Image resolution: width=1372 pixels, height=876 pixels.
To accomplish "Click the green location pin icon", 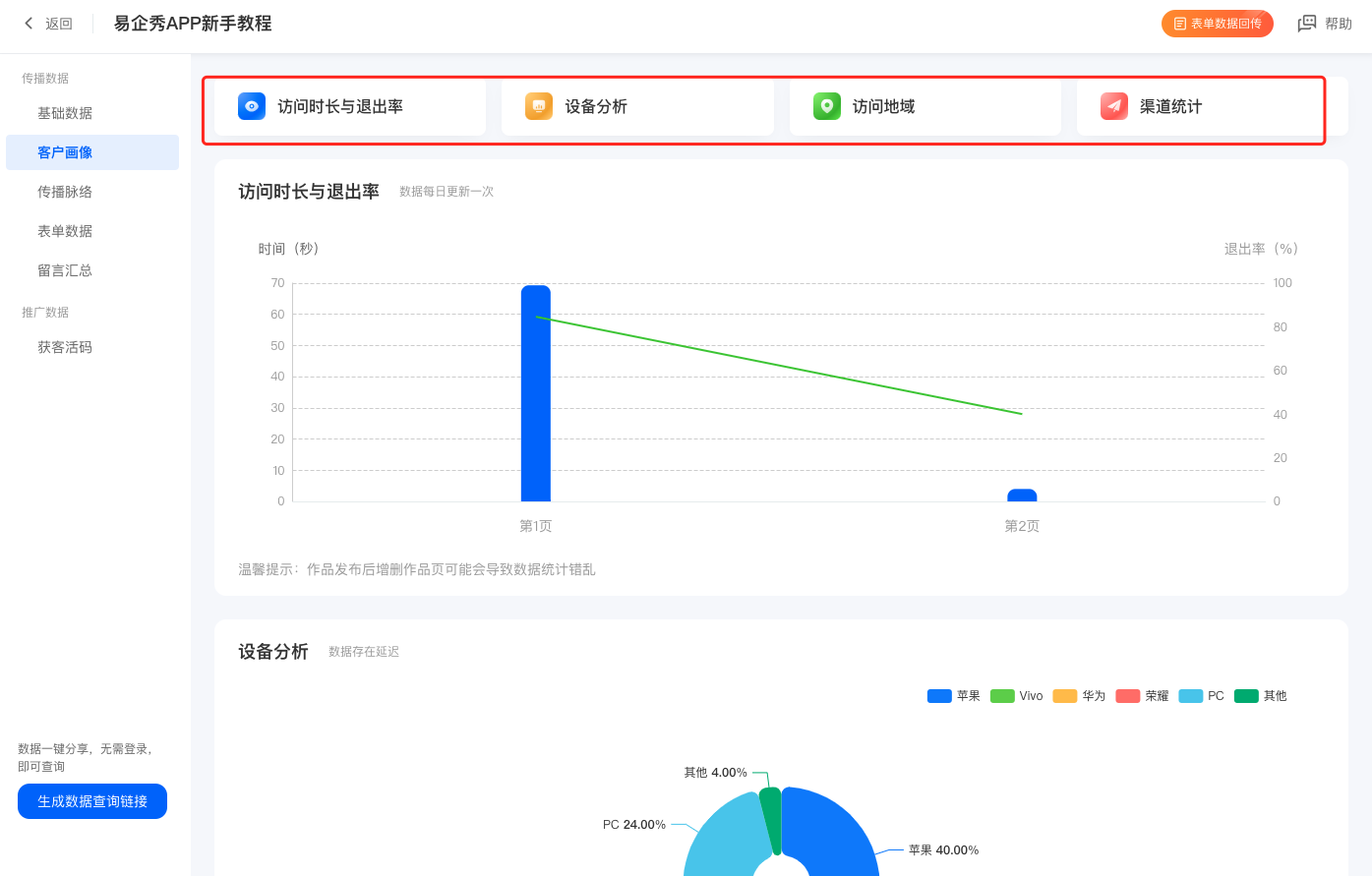I will point(827,106).
